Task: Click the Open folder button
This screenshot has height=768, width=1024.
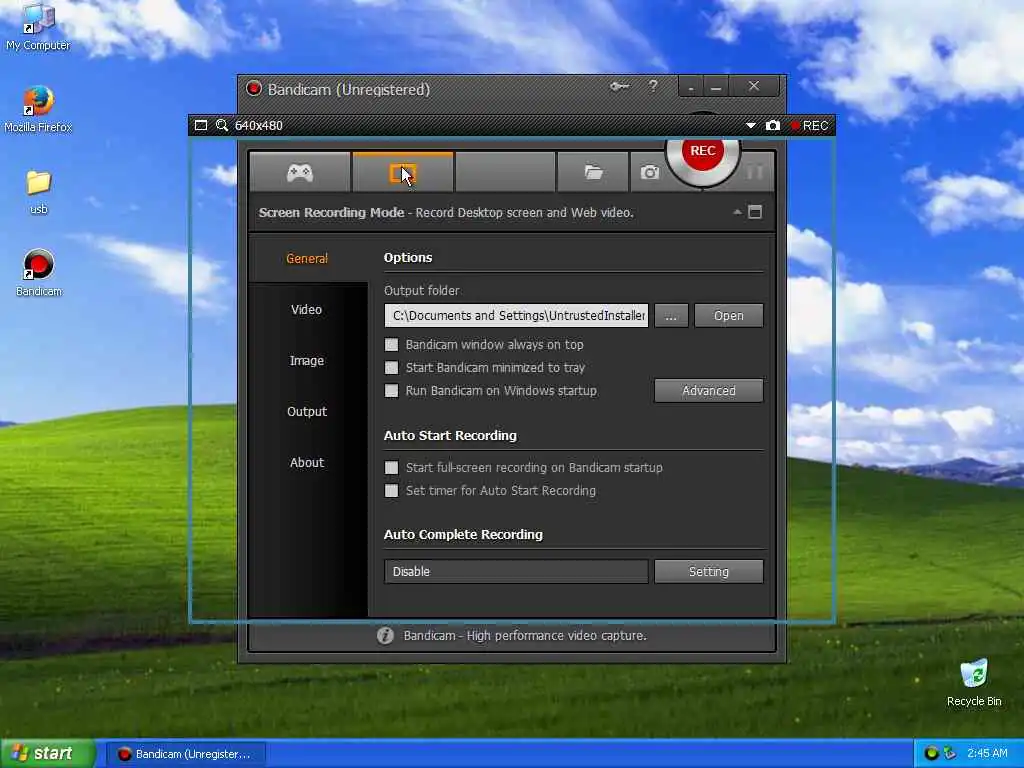Action: [729, 315]
